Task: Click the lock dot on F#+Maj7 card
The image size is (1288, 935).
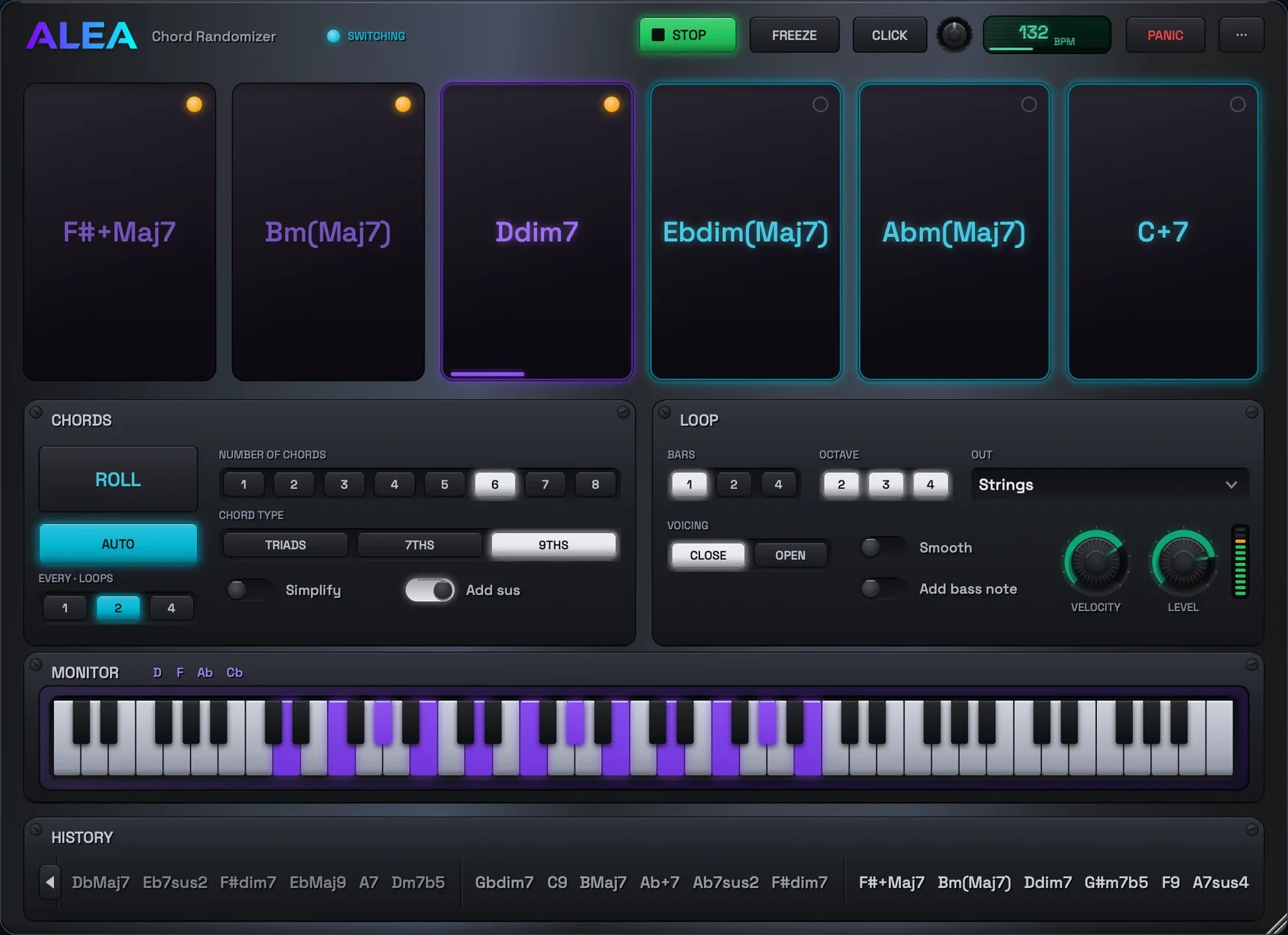Action: 194,104
